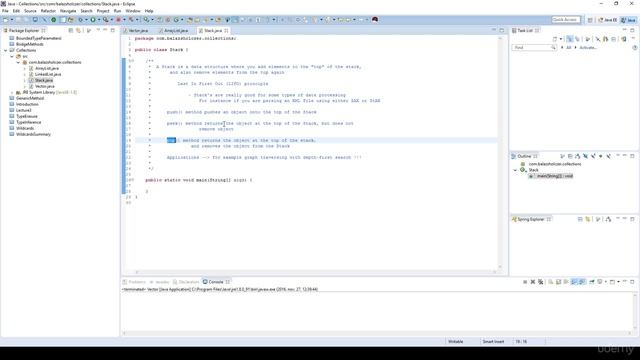Open the Refactor menu
The height and width of the screenshot is (360, 640).
point(48,11)
